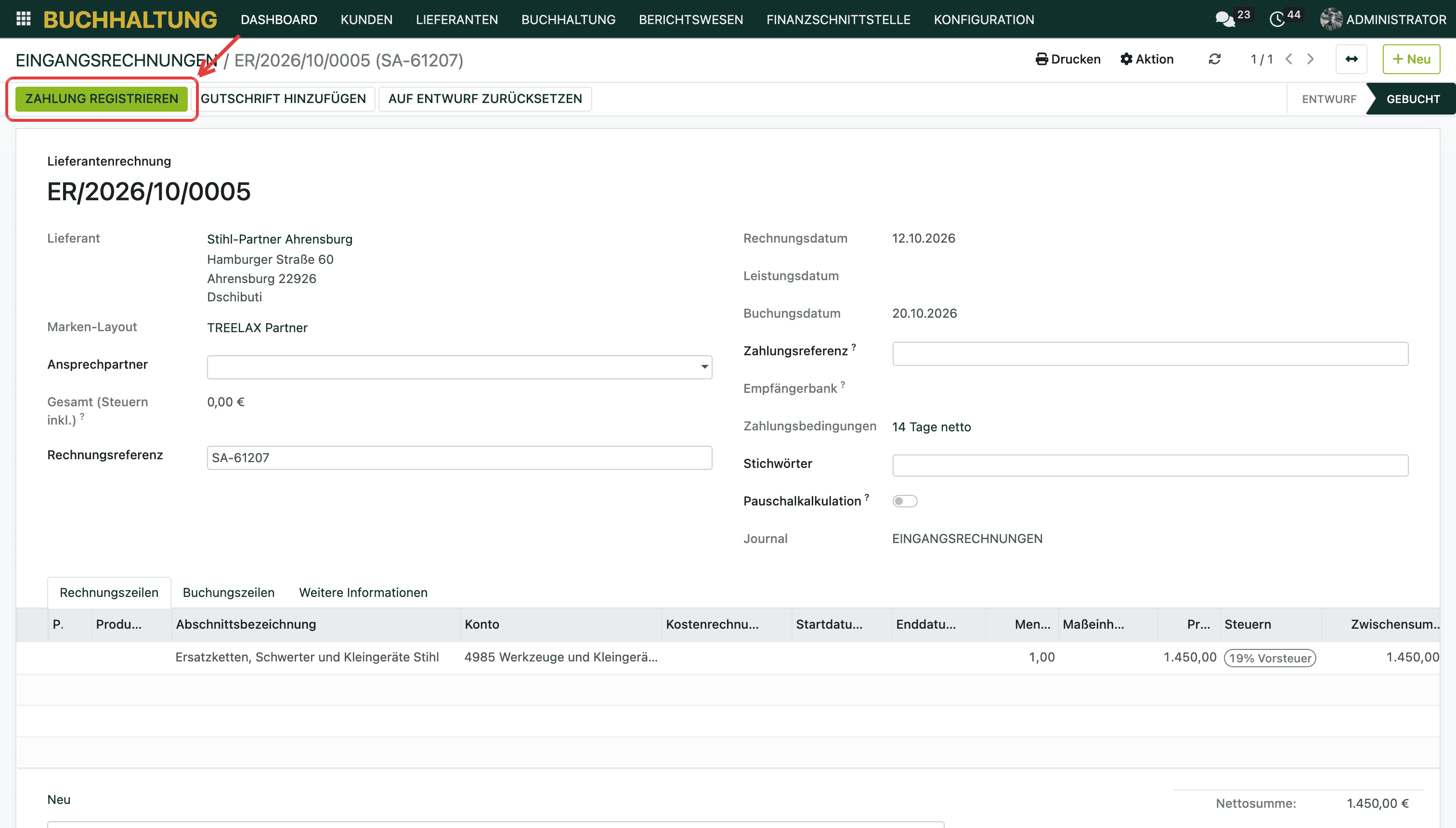Click the Stichwörter input field
Image resolution: width=1456 pixels, height=828 pixels.
coord(1150,465)
